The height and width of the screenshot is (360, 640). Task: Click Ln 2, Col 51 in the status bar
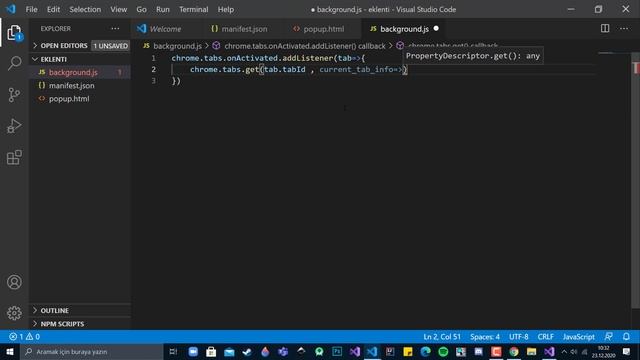(442, 337)
